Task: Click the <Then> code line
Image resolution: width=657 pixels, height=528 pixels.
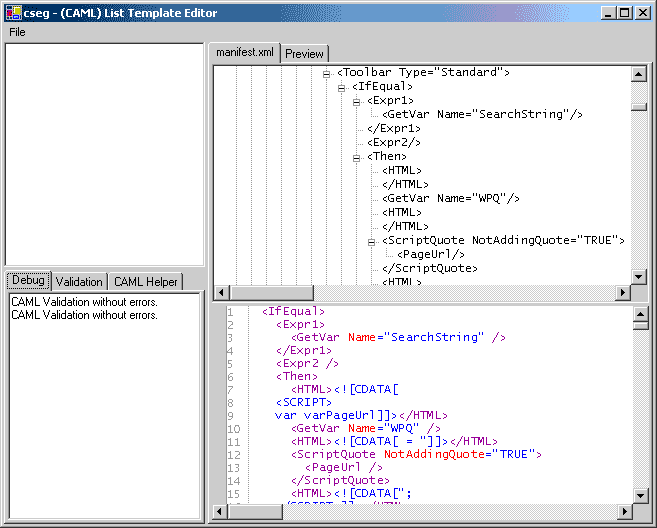Action: (x=297, y=376)
